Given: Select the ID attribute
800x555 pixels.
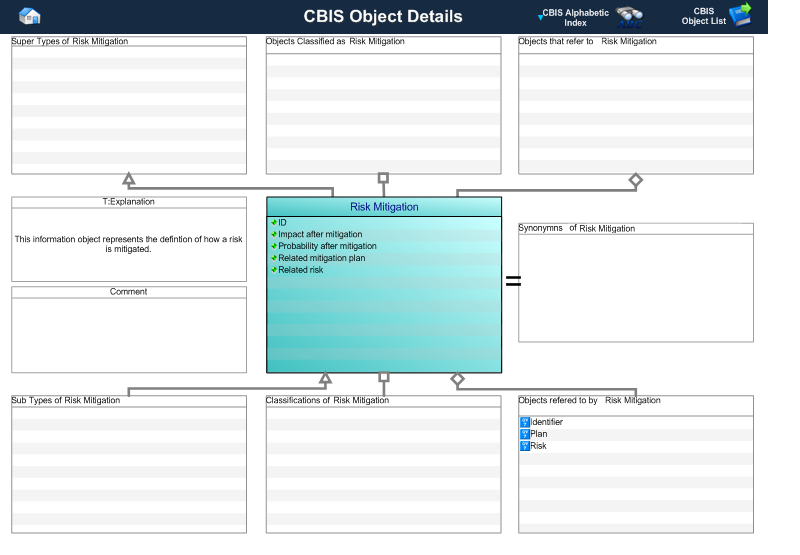Looking at the screenshot, I should click(x=282, y=222).
